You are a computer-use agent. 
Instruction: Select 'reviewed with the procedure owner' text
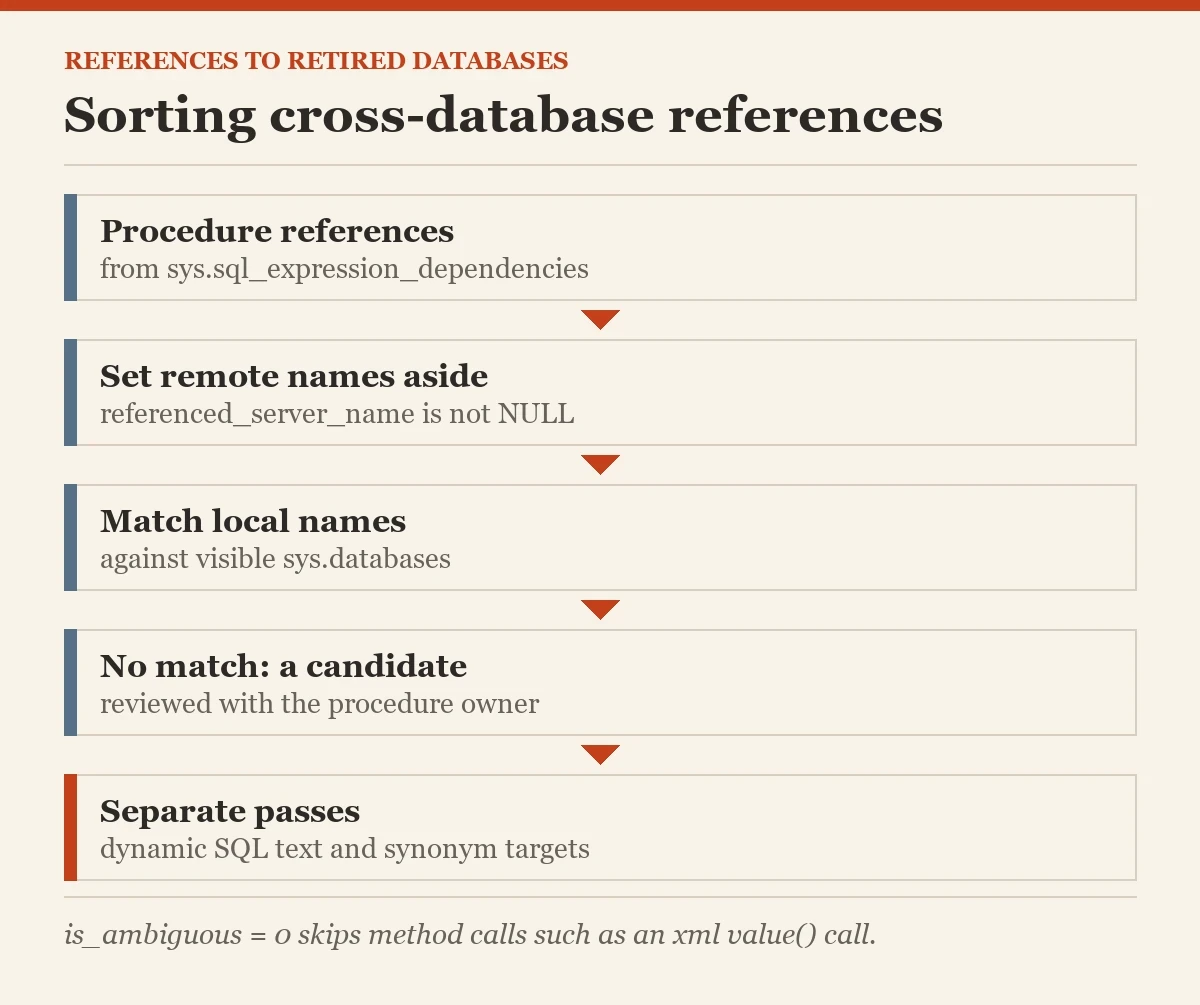pos(319,704)
